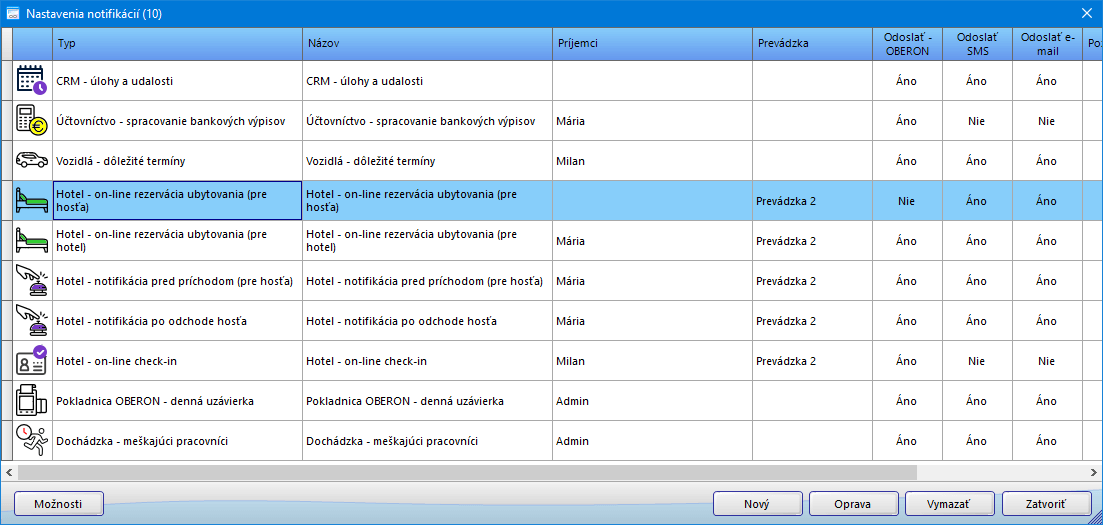
Task: Click the service bell icon for pred príchodom
Action: tap(32, 280)
